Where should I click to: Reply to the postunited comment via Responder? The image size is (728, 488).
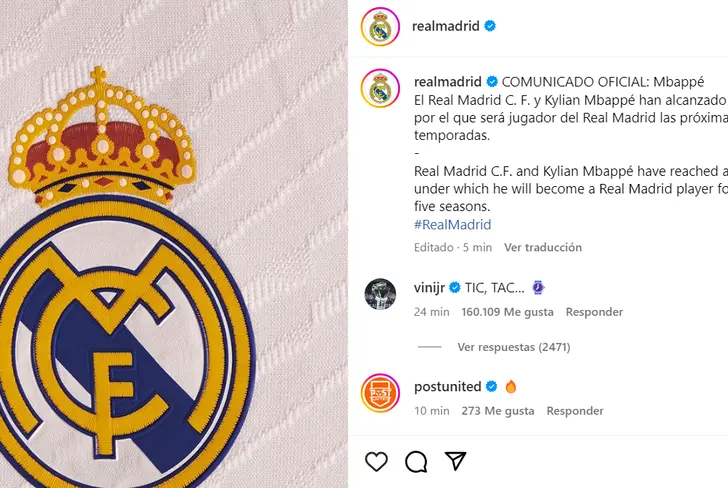[x=575, y=411]
